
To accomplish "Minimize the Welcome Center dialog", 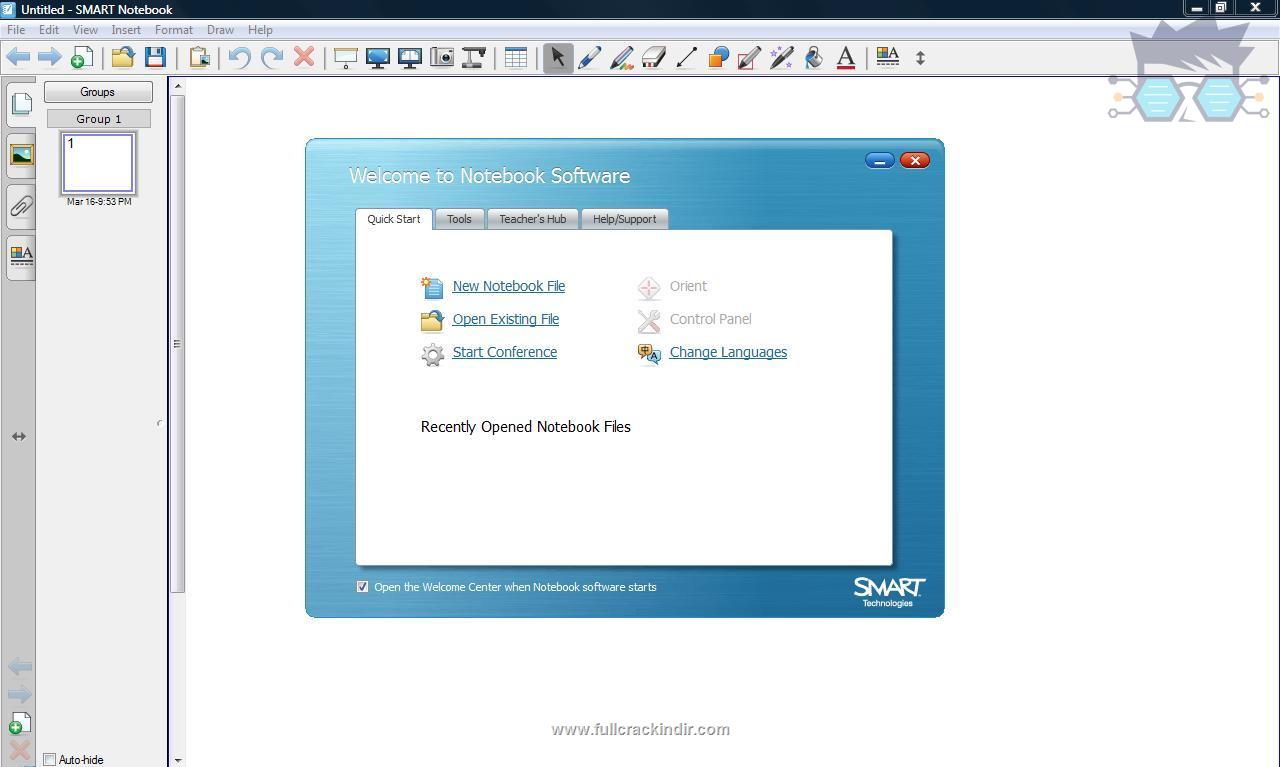I will point(880,161).
